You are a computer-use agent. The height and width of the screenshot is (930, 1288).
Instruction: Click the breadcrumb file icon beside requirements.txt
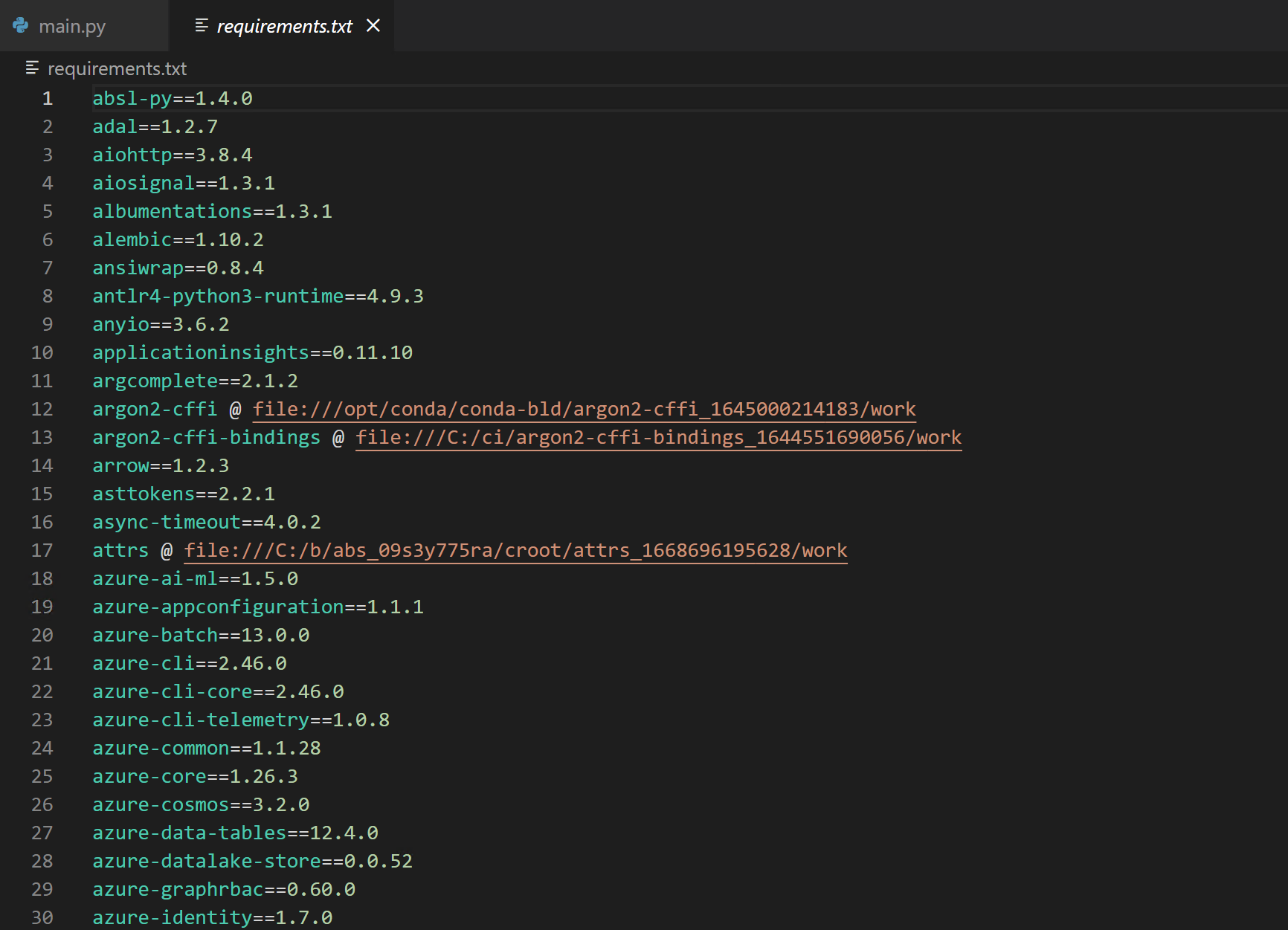click(x=32, y=68)
